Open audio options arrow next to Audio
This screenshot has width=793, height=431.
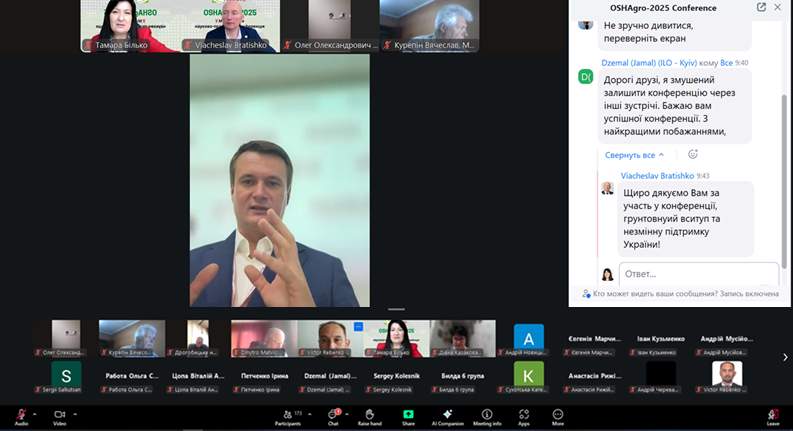(35, 414)
